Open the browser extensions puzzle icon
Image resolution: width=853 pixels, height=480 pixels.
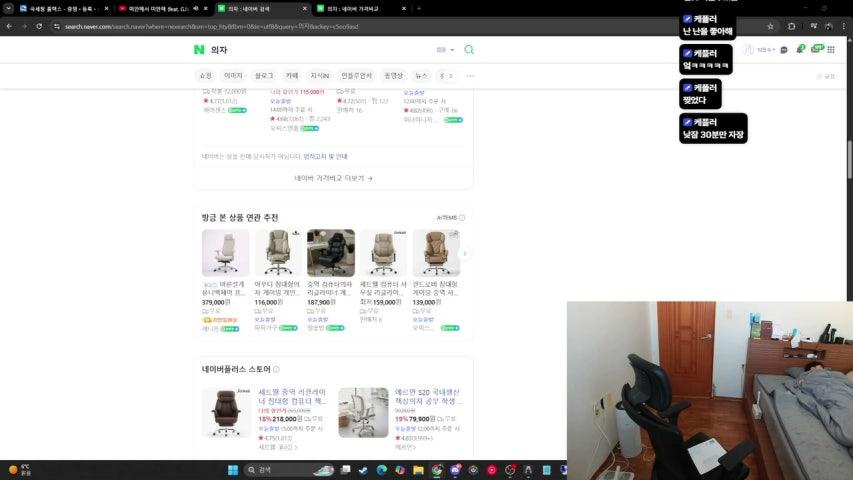[792, 26]
